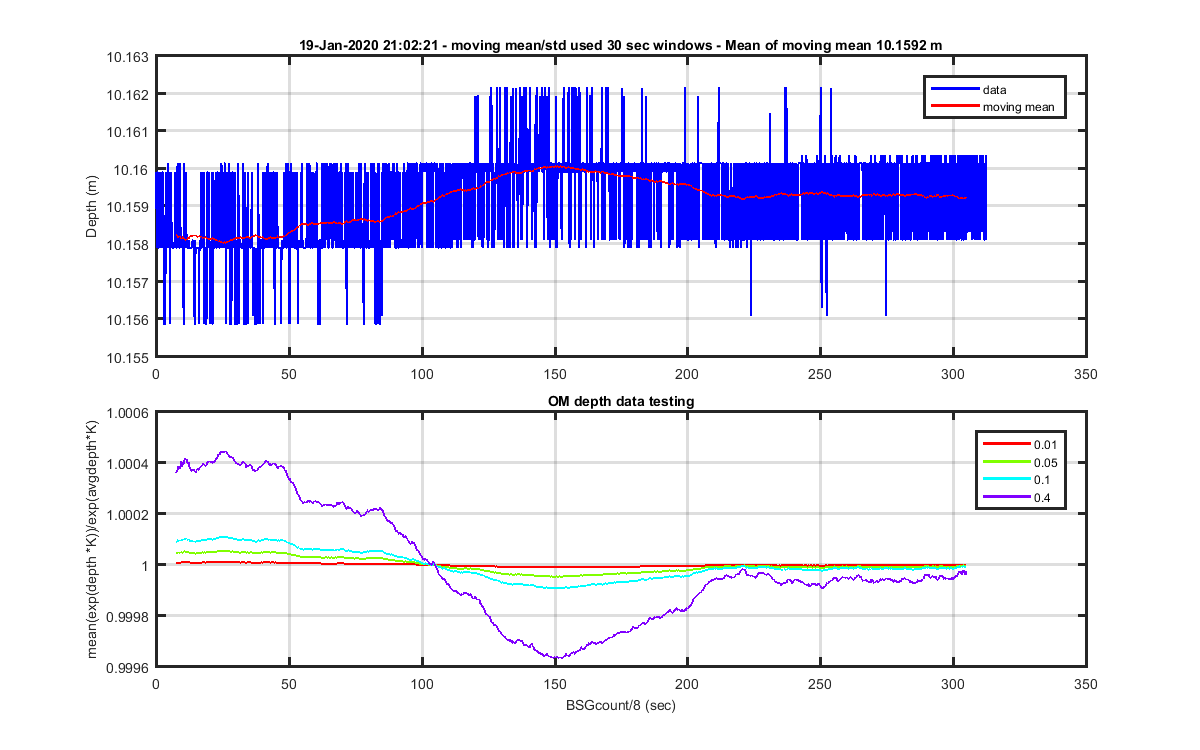The width and height of the screenshot is (1200, 750).
Task: Click the depth plot title with date 19-Jan-2020
Action: (620, 45)
